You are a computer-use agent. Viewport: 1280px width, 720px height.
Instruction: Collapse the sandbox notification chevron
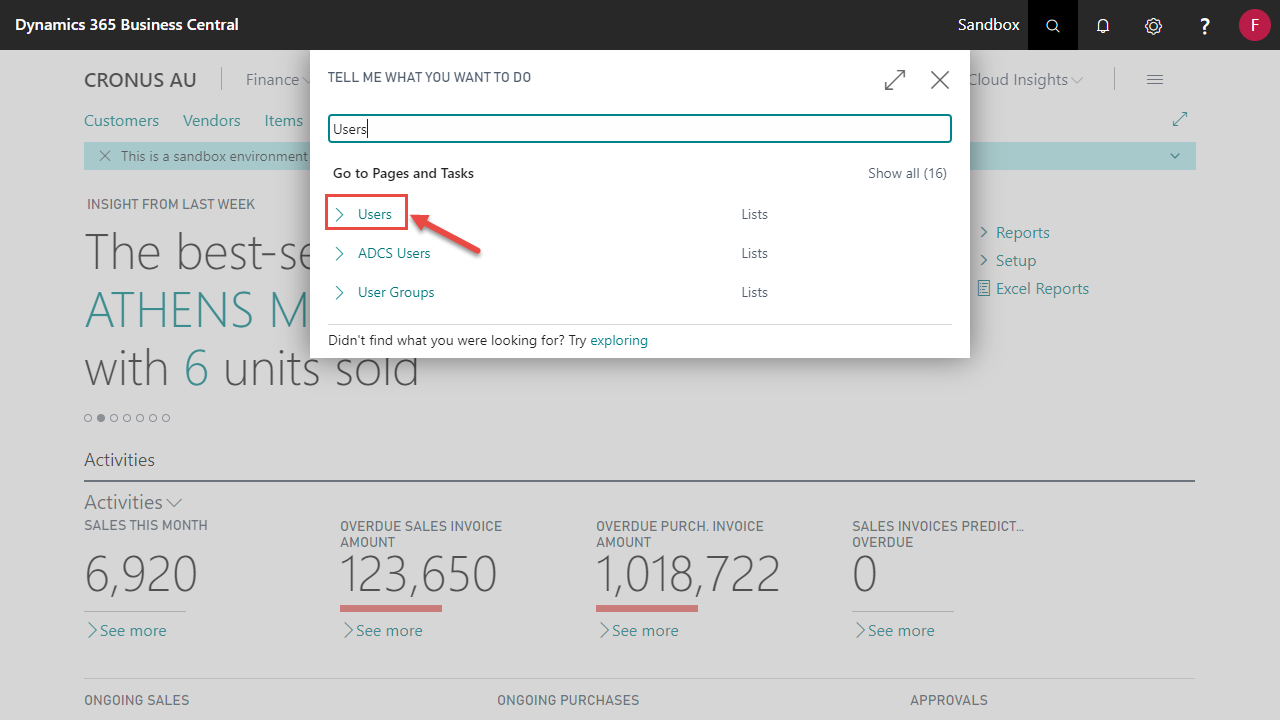[x=1175, y=156]
